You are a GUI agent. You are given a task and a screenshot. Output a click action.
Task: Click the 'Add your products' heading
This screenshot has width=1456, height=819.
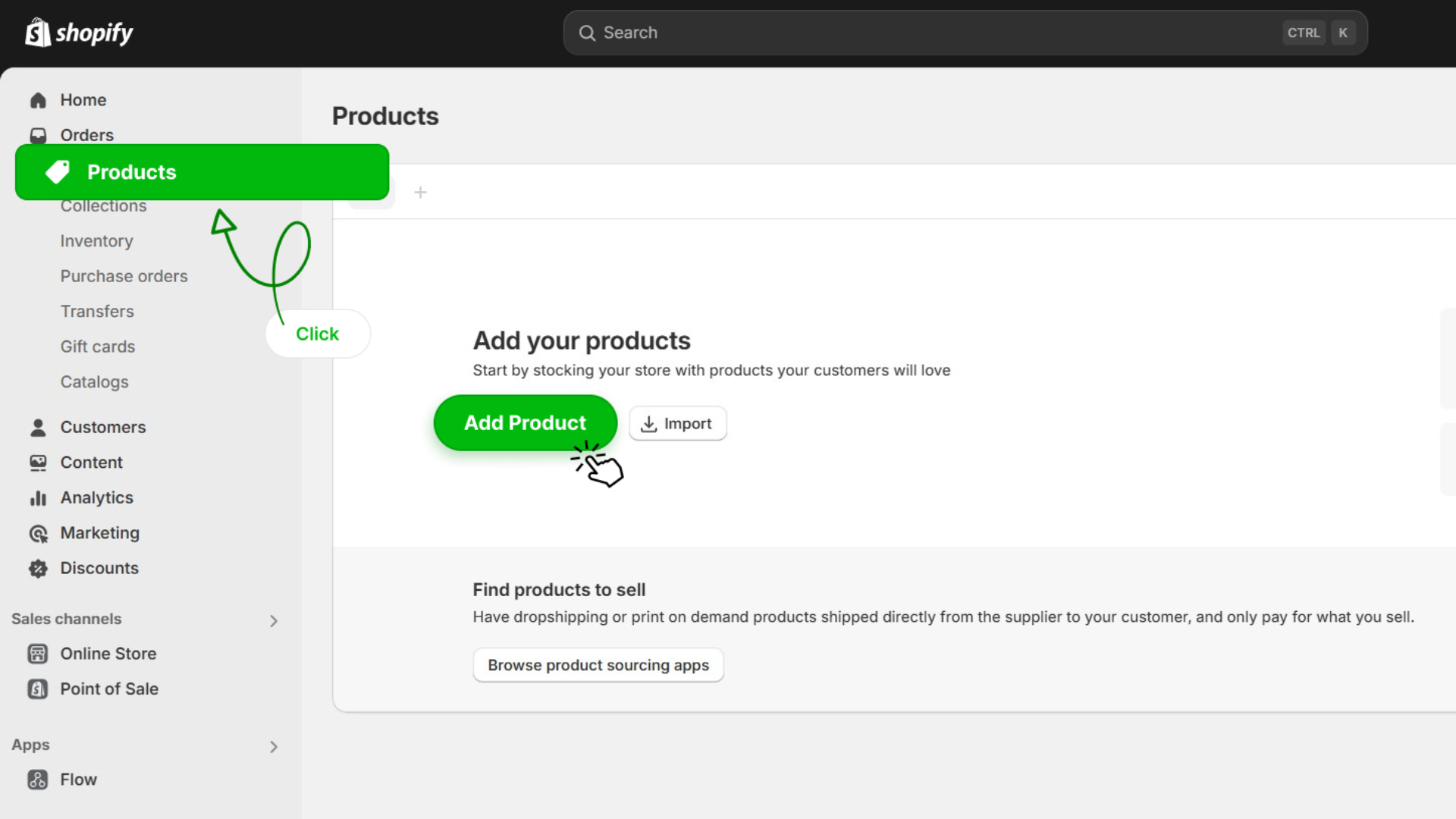pos(582,341)
